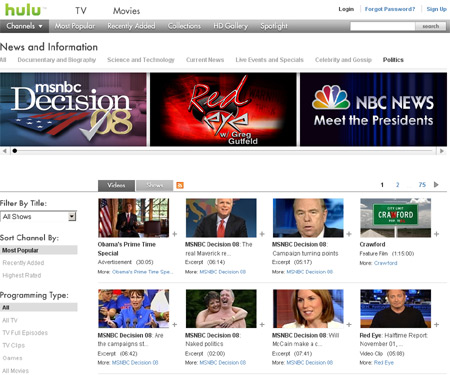Open the Channels dropdown menu
Screen dimensions: 450x375
(24, 26)
